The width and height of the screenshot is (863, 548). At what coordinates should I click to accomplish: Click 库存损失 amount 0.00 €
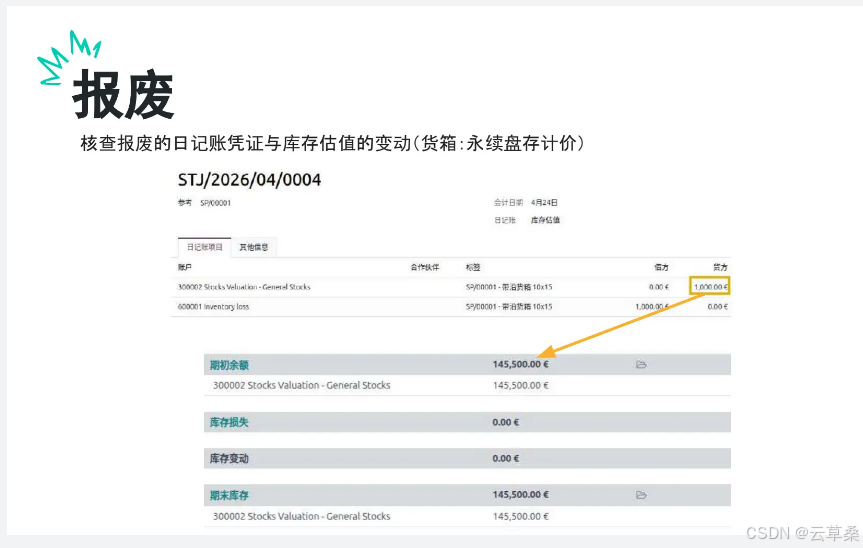(x=506, y=423)
